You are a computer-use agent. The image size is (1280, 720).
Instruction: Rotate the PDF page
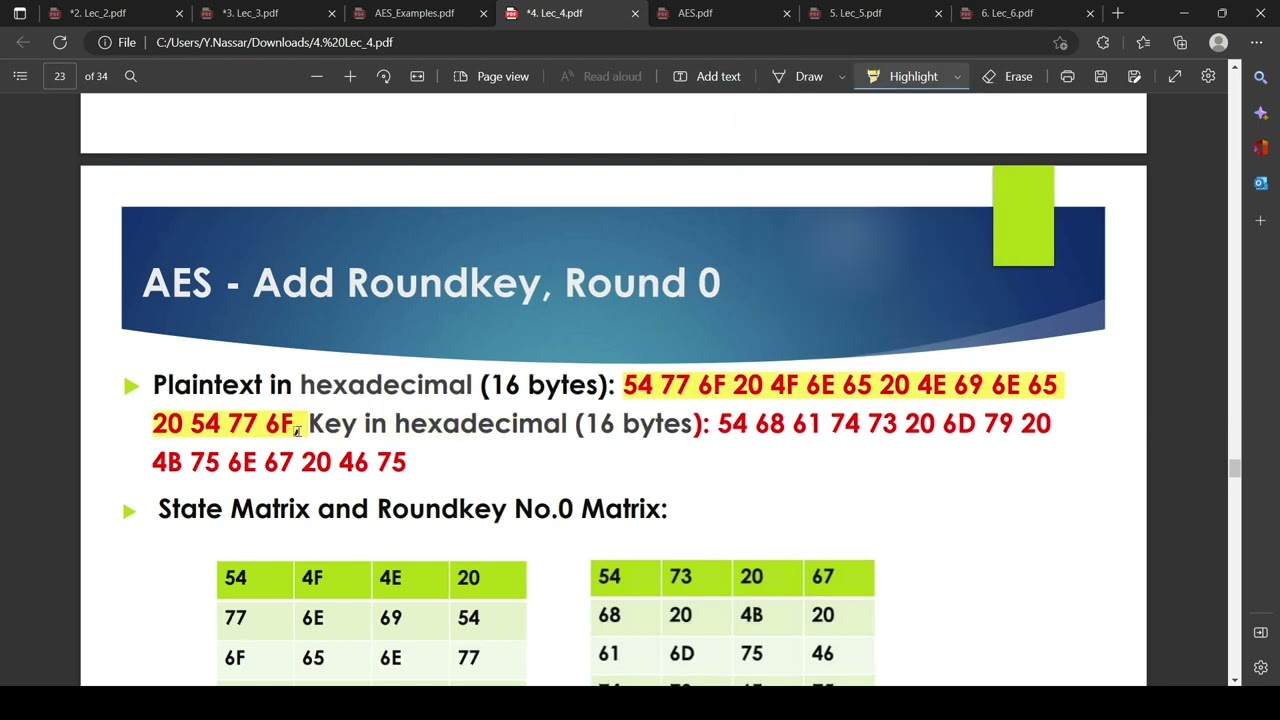(x=383, y=76)
